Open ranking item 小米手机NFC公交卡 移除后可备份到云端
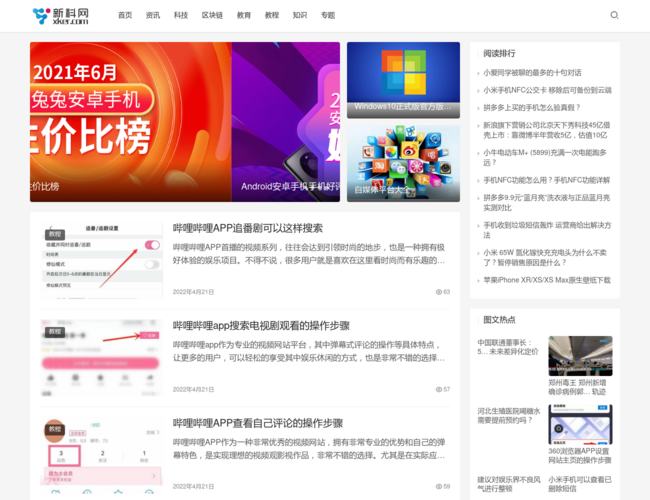This screenshot has height=500, width=650. (x=547, y=90)
